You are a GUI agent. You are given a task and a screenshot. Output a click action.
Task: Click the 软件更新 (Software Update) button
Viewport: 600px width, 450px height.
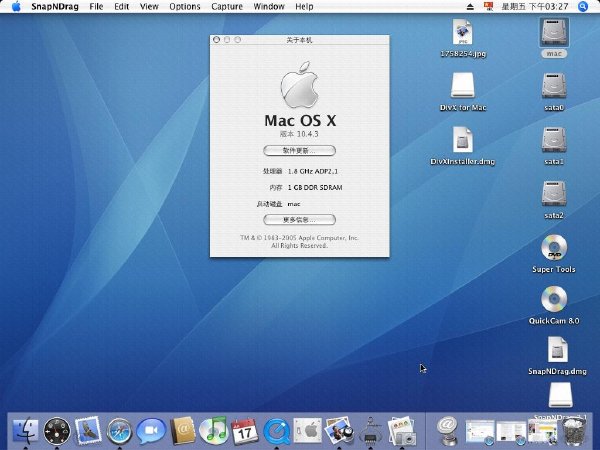[299, 150]
